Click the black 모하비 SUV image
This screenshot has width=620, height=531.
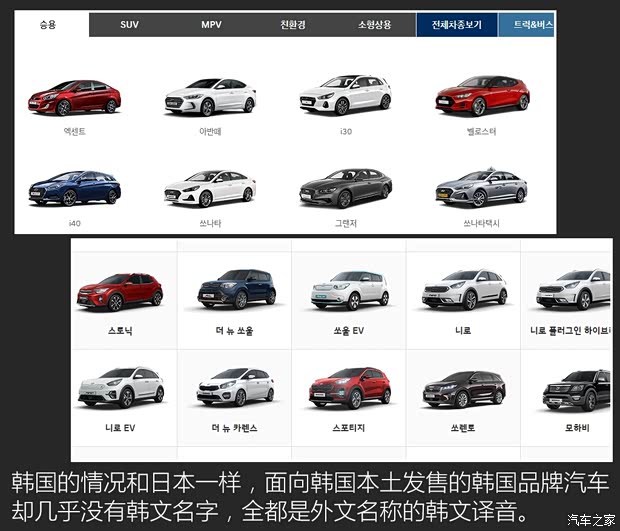point(577,390)
